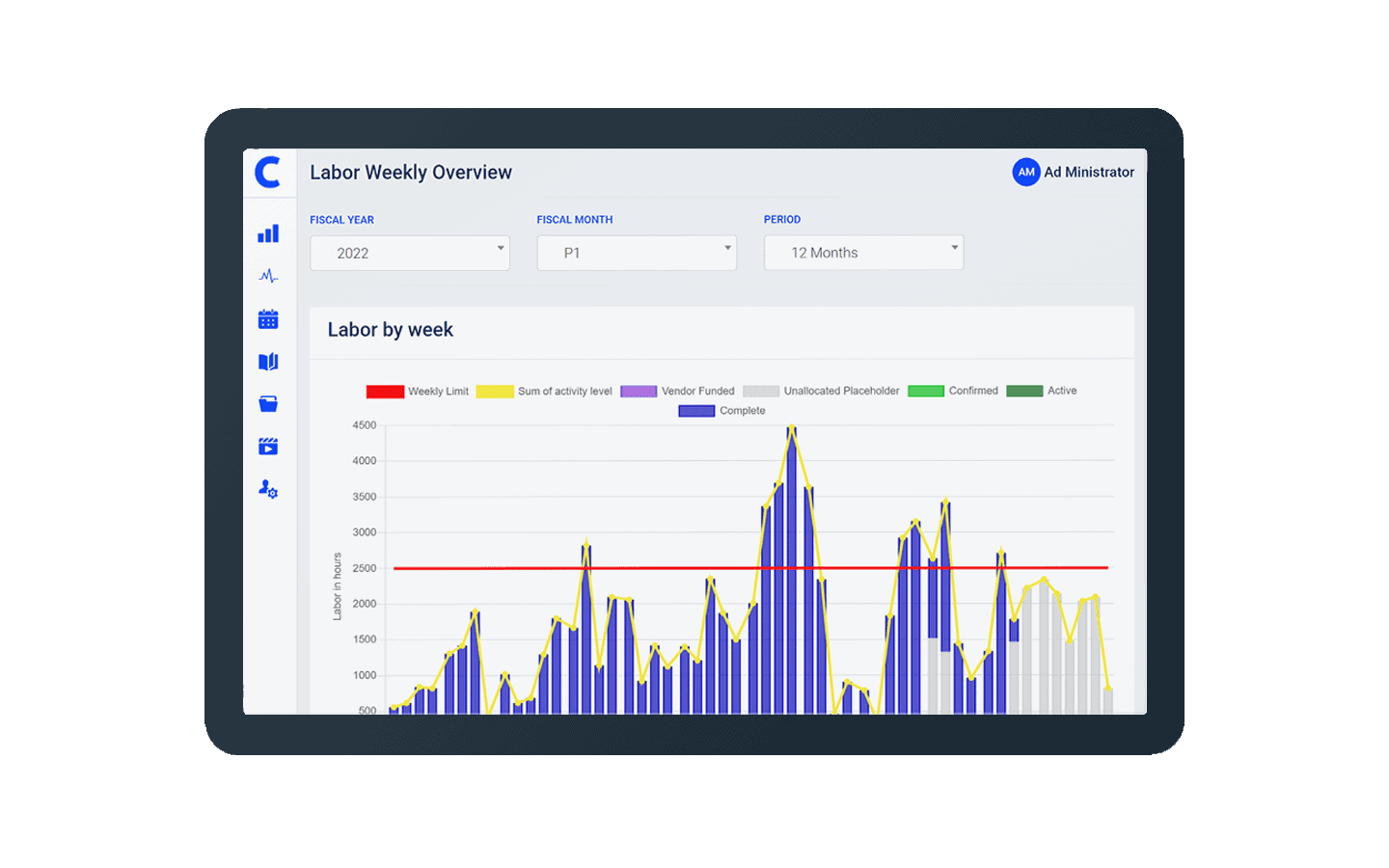This screenshot has height=868, width=1389.
Task: Click the Labor Weekly Overview page title
Action: tap(411, 173)
